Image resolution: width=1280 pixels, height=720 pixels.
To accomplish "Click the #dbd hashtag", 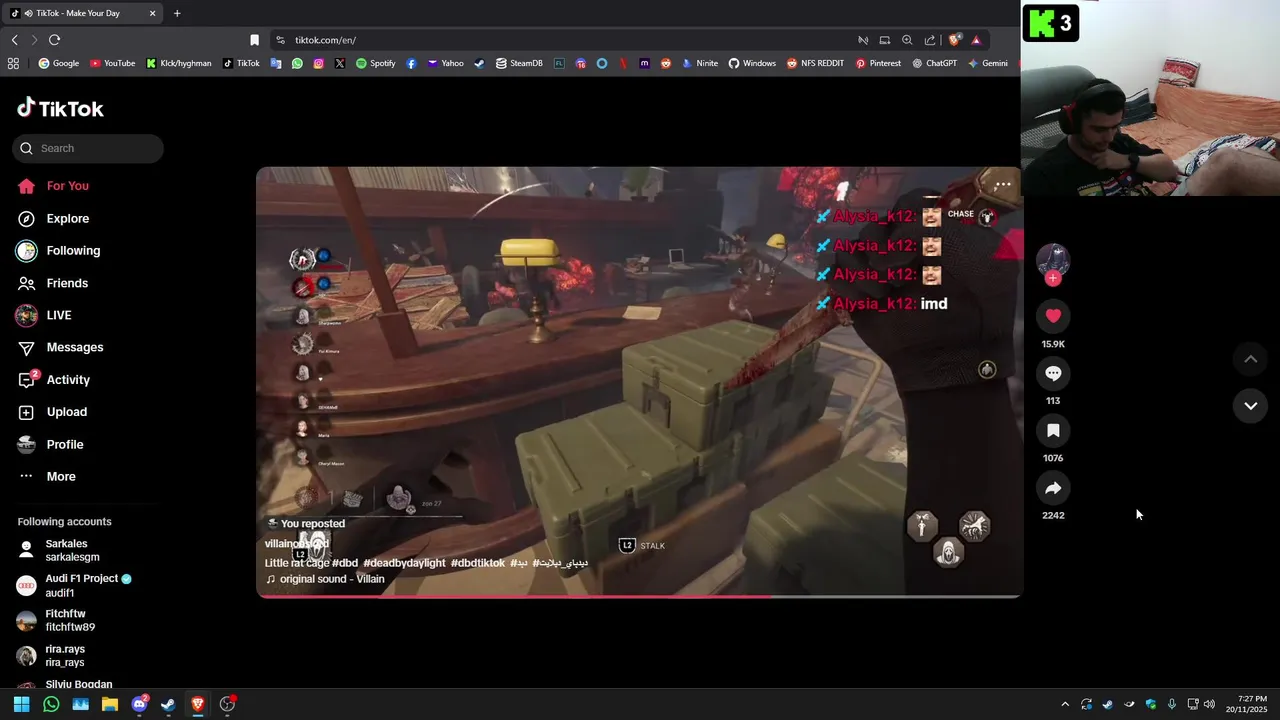I will (x=345, y=563).
